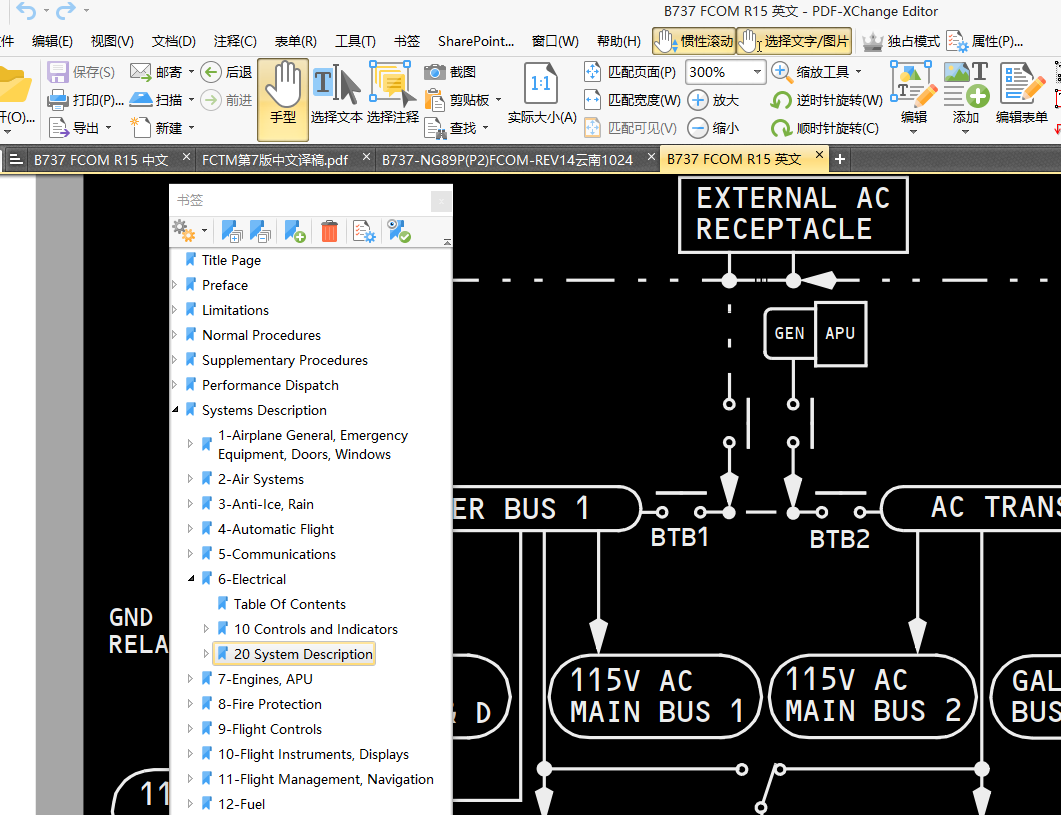
Task: Switch to the FCTM第7版中文译稿.pdf tab
Action: (x=274, y=159)
